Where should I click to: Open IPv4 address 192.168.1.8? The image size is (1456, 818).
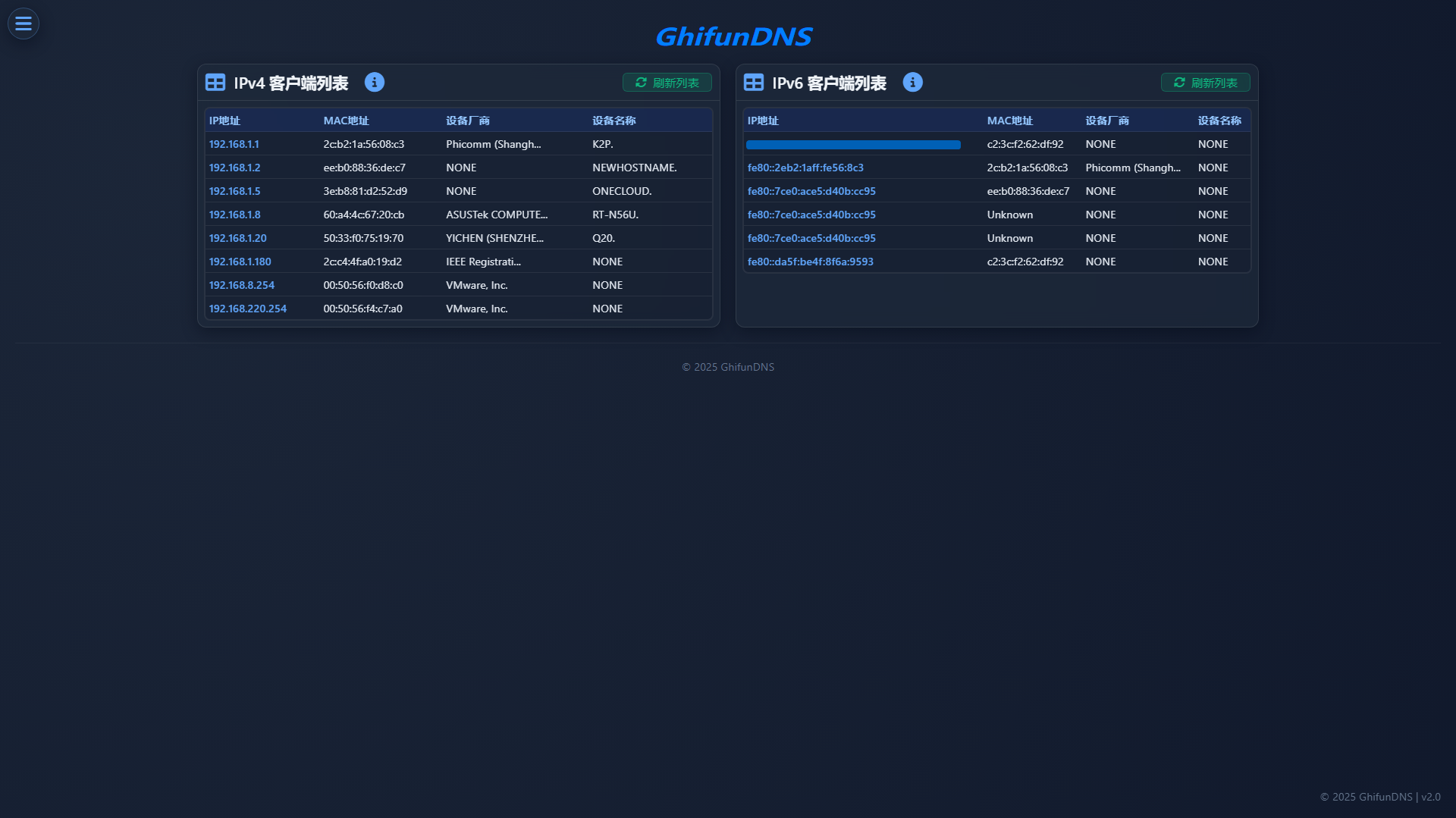234,215
